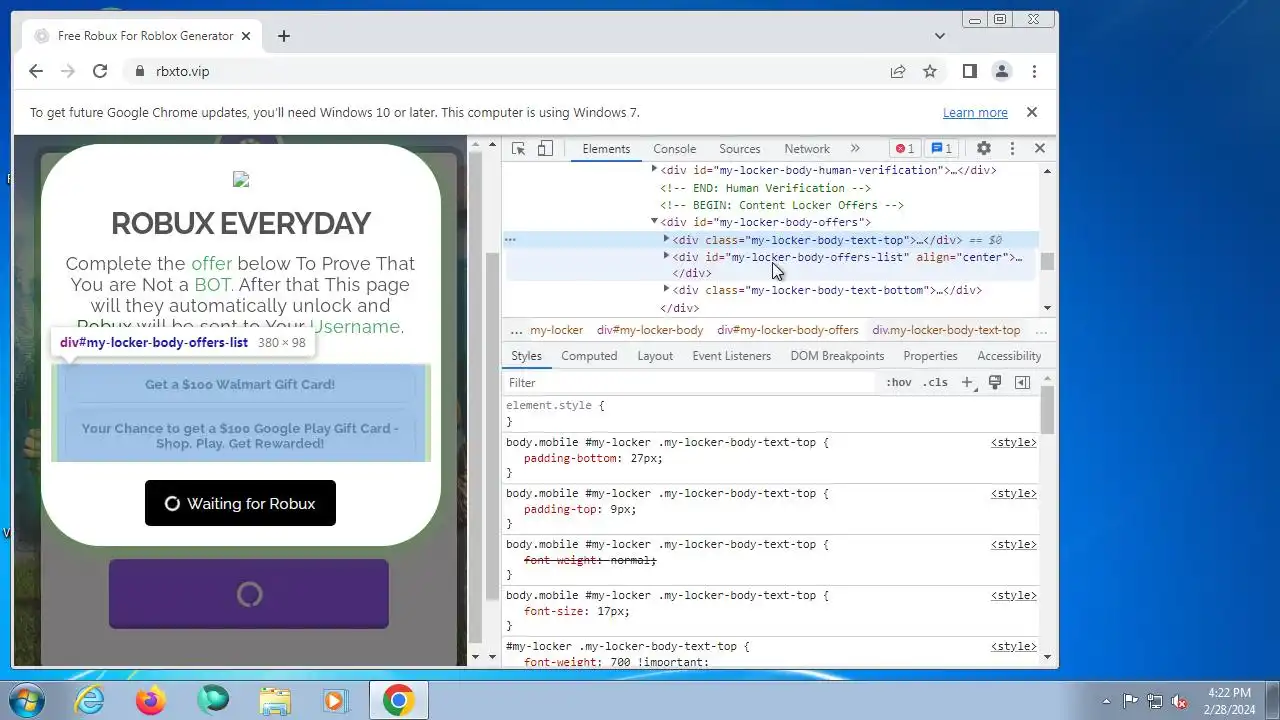The image size is (1280, 720).
Task: View site information lock icon
Action: (x=140, y=71)
